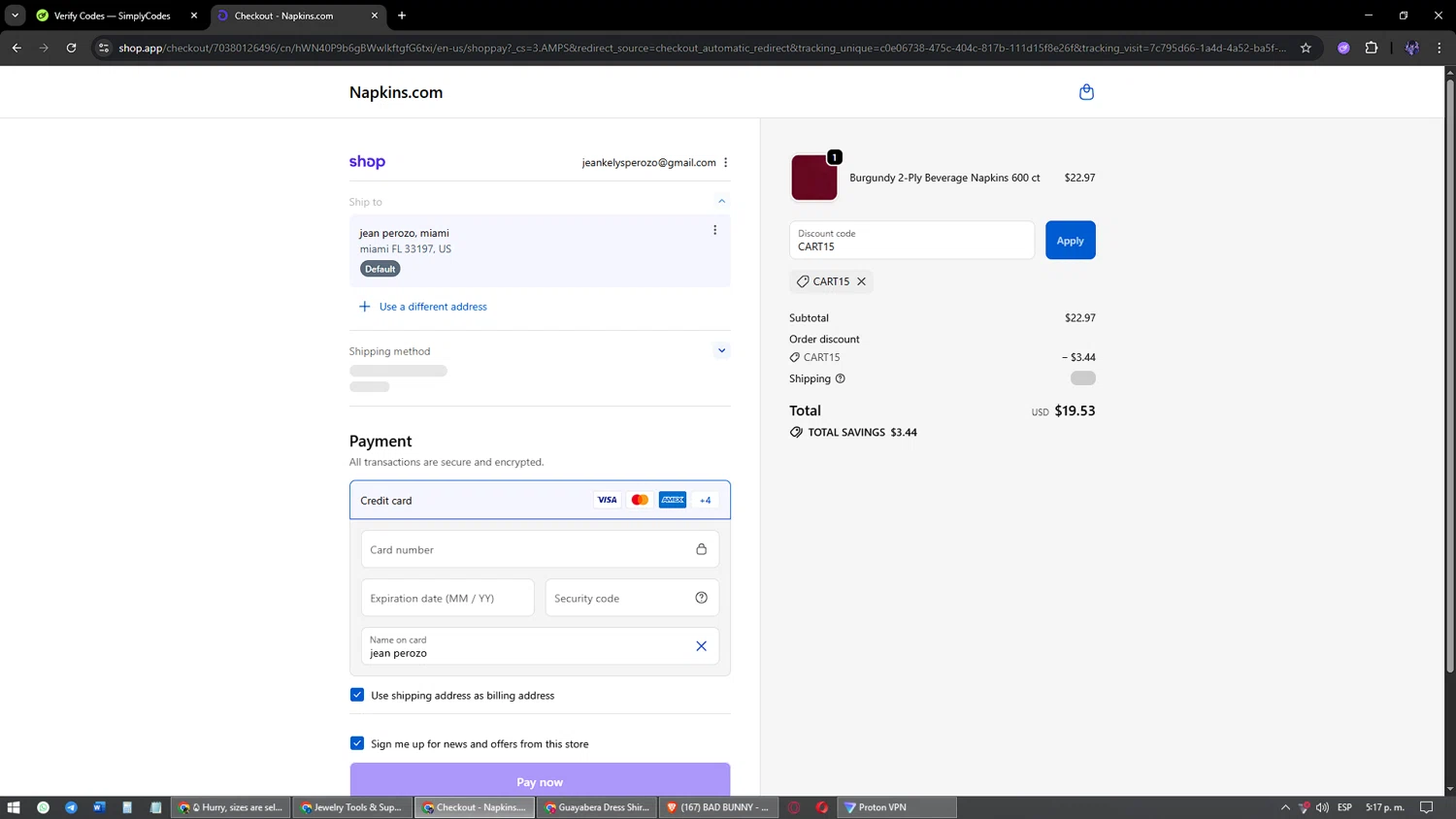Select the Credit card payment option

click(540, 500)
